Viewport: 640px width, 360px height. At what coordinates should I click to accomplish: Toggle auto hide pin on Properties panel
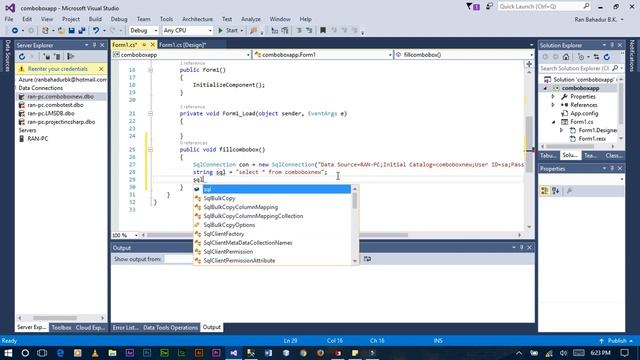pyautogui.click(x=612, y=168)
